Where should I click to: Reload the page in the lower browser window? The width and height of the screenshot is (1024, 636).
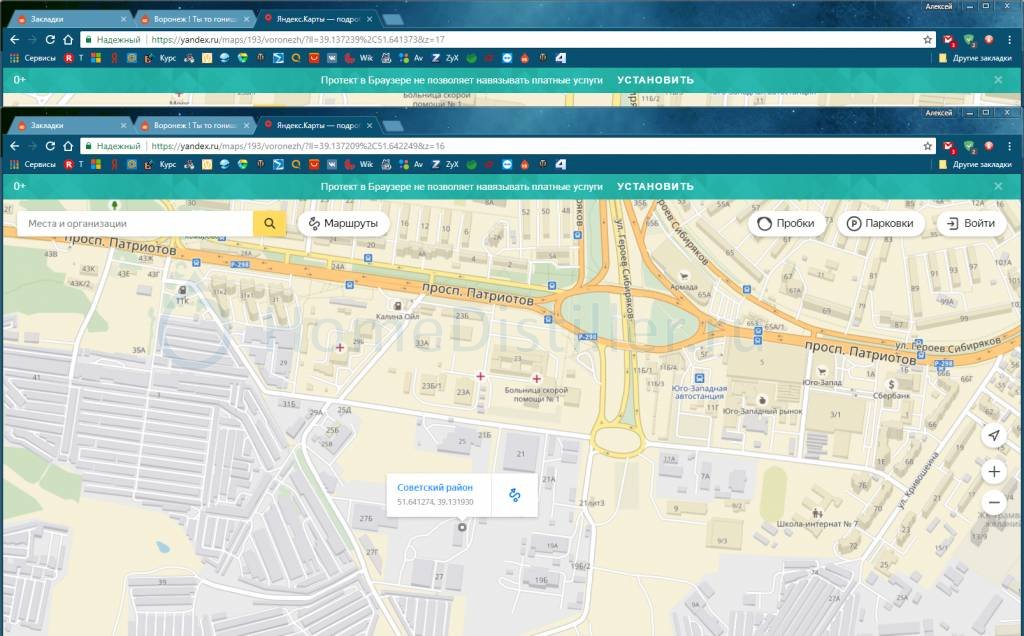click(50, 146)
